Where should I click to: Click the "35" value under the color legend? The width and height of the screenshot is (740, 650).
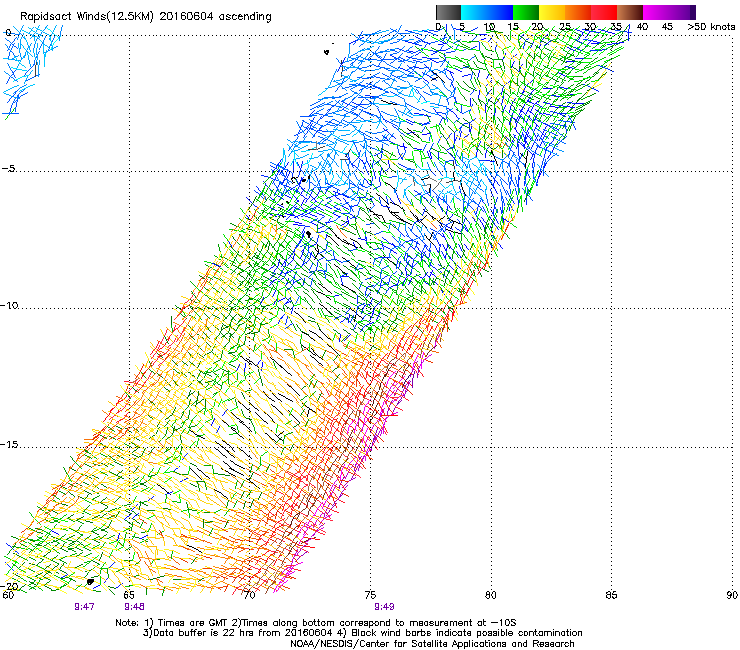(616, 27)
